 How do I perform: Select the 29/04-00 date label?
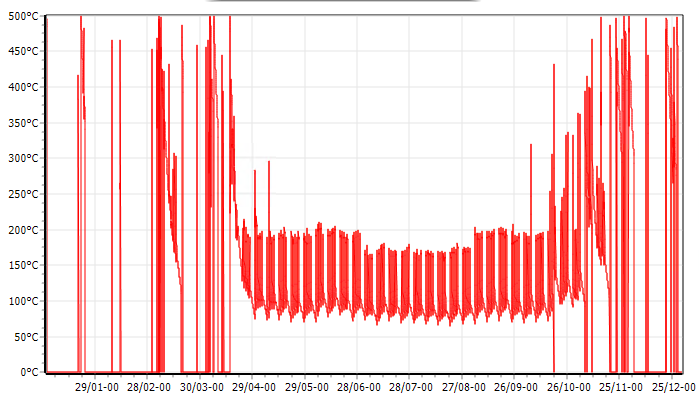(x=253, y=387)
